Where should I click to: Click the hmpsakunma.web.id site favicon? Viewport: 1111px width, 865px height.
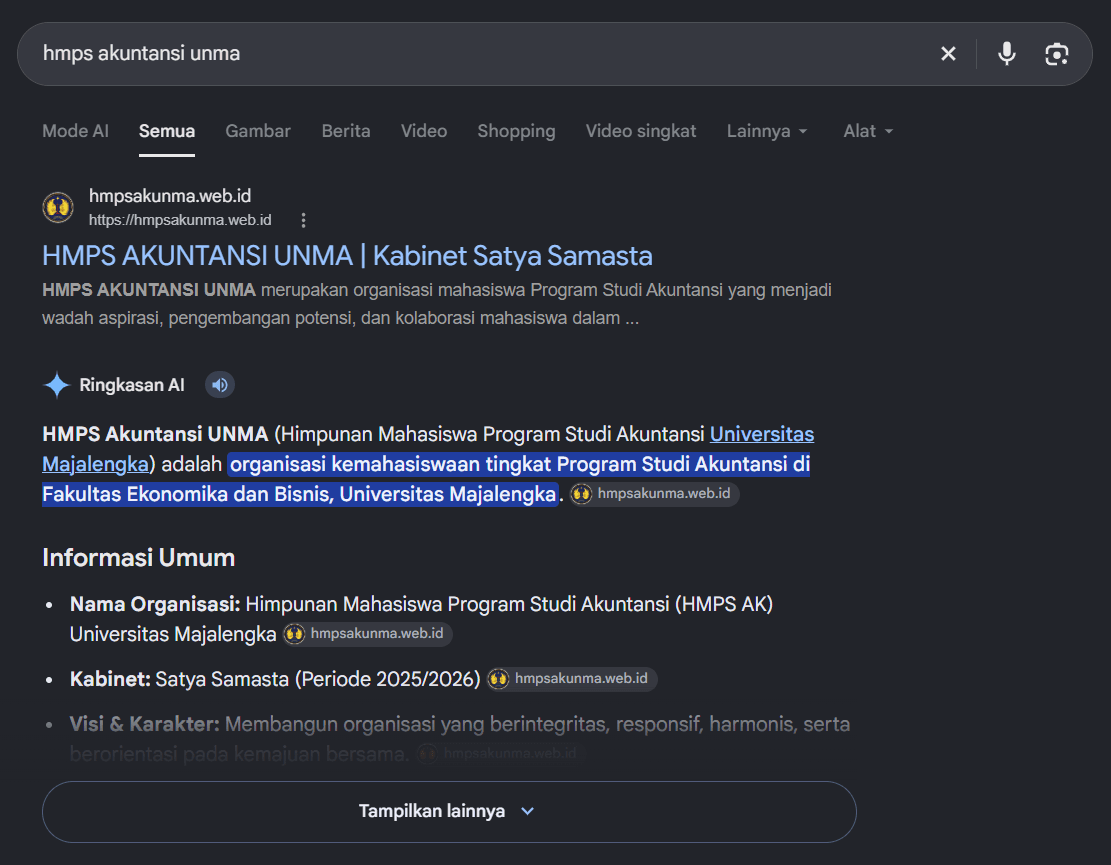[58, 208]
